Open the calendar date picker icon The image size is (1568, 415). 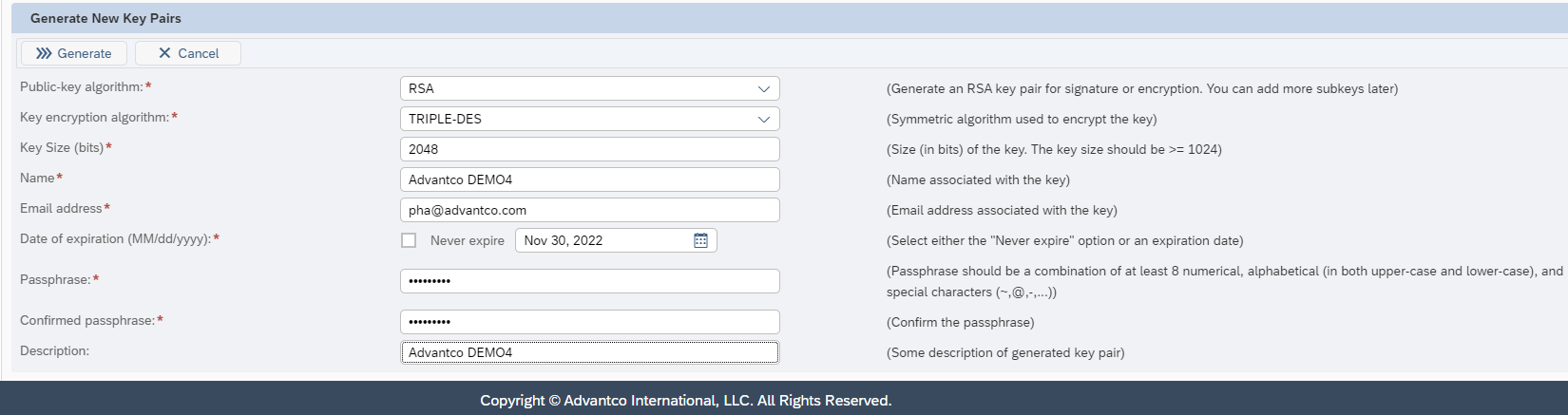(x=700, y=240)
